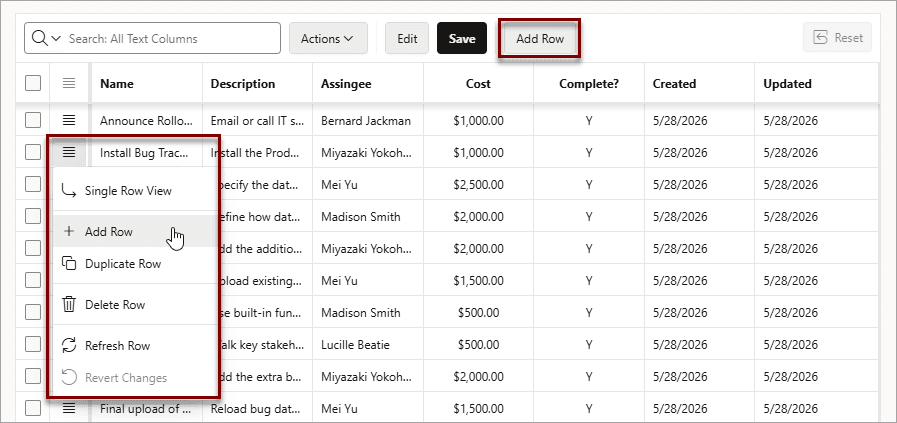Select checkbox for Announce Rollo... row
This screenshot has height=423, width=897.
click(33, 120)
